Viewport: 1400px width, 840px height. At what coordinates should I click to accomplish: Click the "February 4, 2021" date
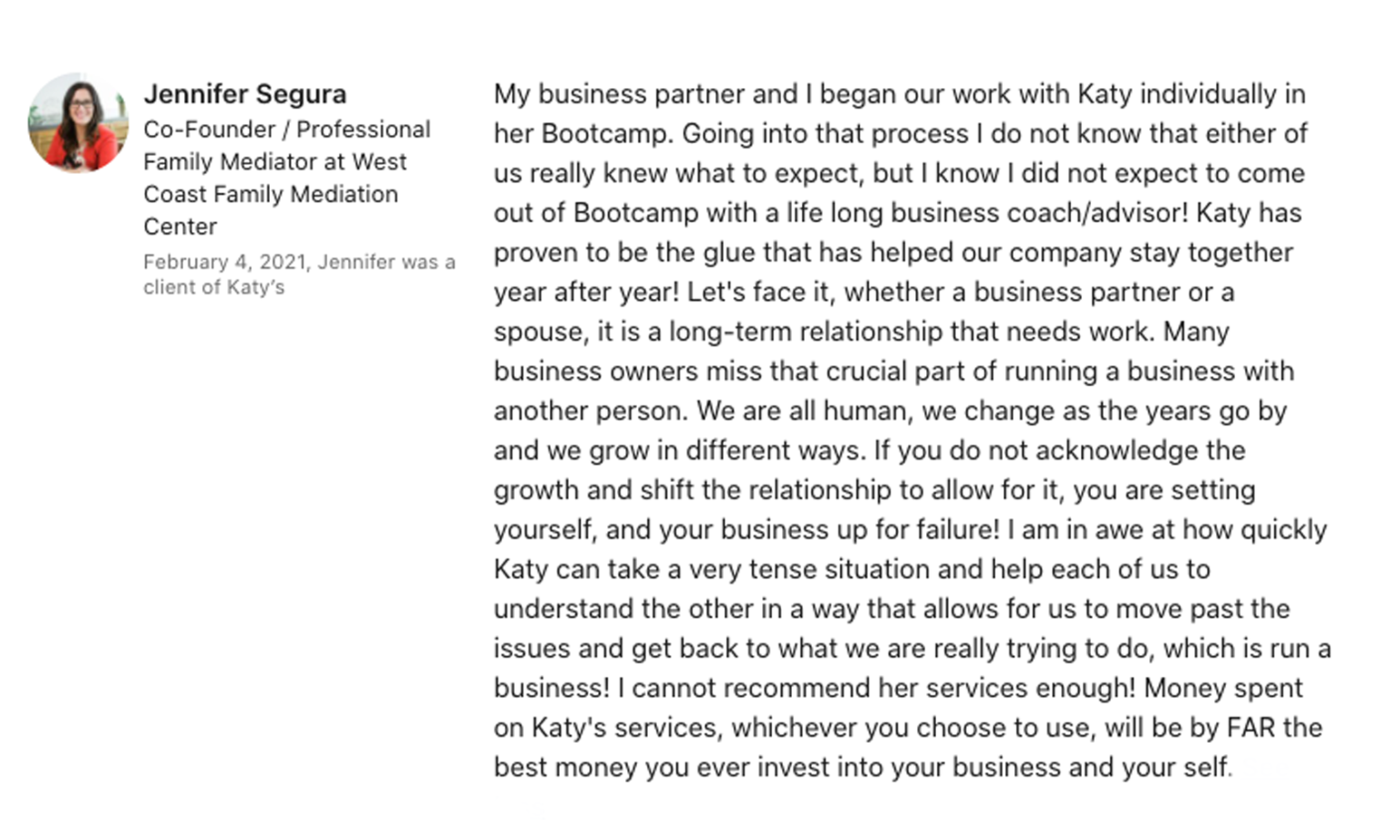(224, 262)
